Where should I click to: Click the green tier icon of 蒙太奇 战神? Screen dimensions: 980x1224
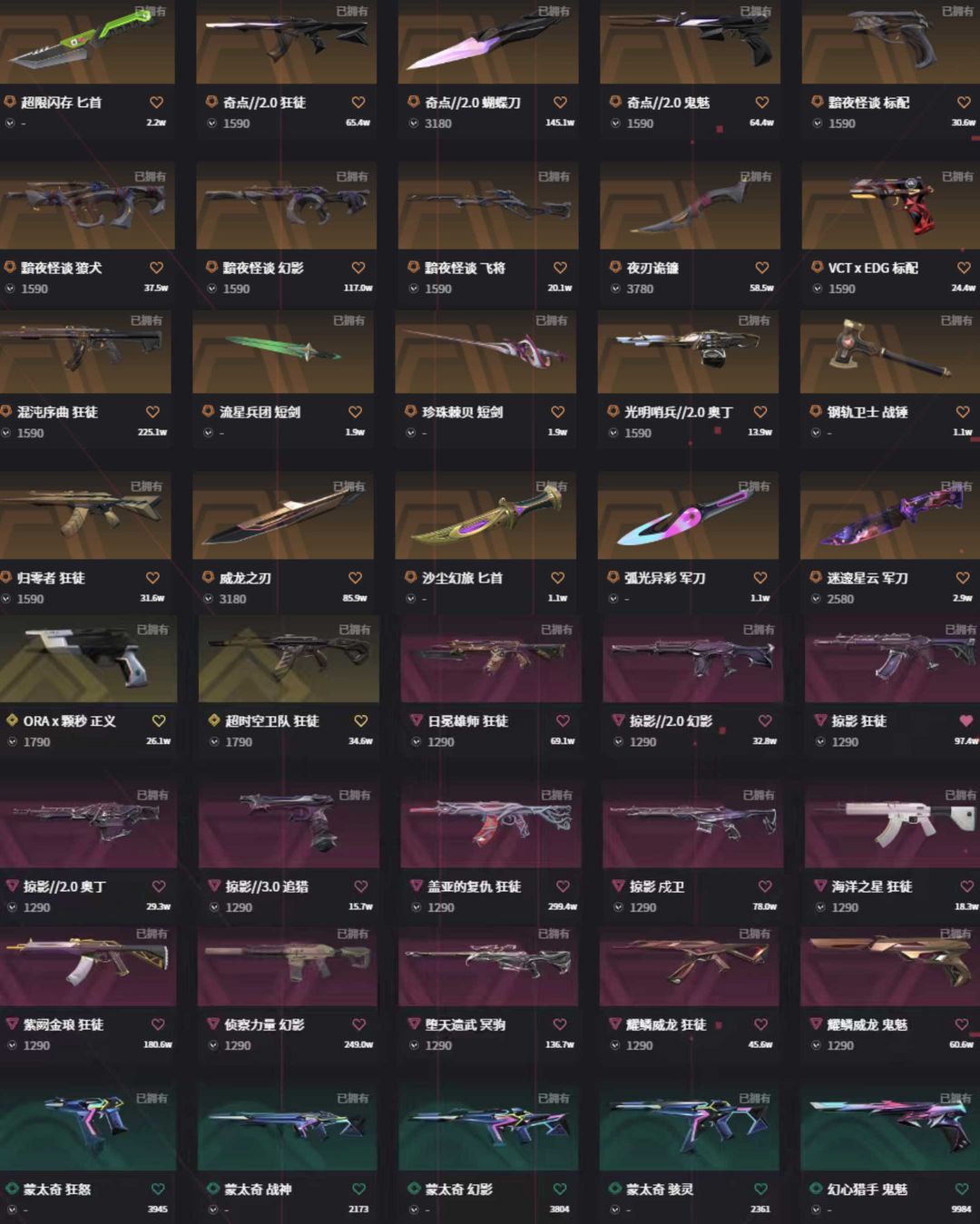214,1189
